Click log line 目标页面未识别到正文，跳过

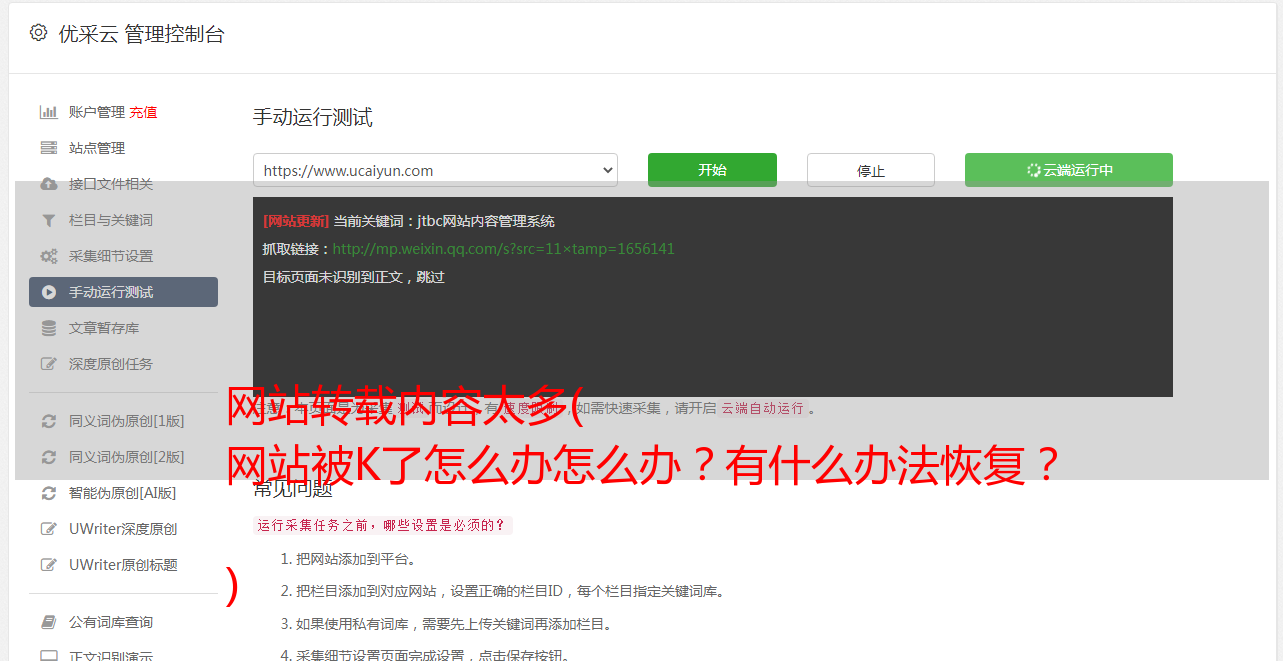[x=354, y=277]
